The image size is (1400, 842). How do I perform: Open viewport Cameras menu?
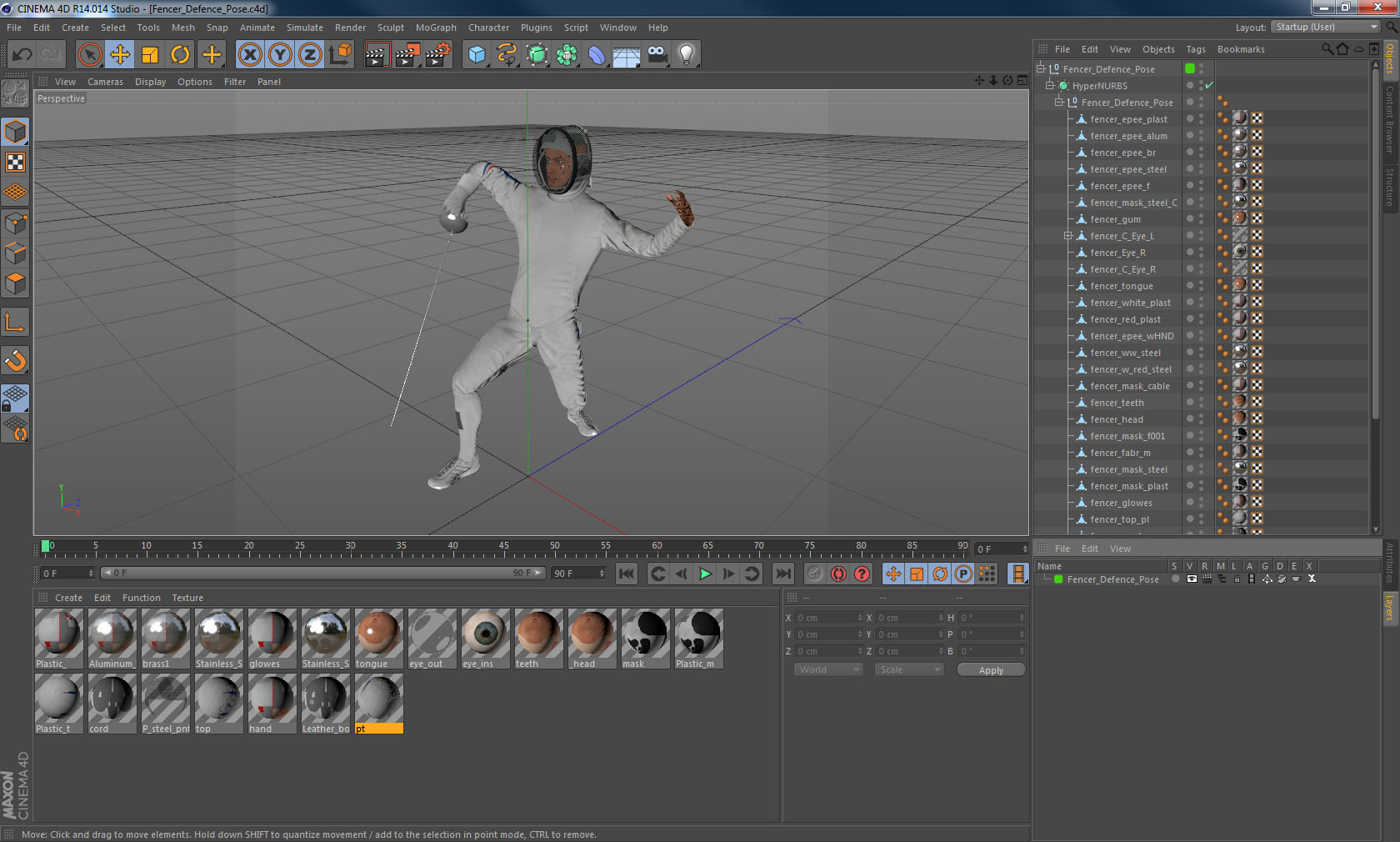click(x=105, y=82)
